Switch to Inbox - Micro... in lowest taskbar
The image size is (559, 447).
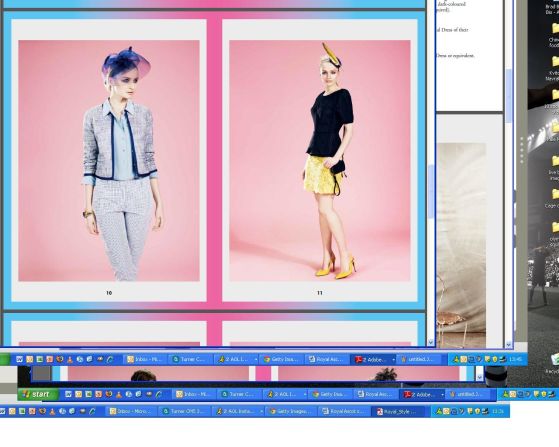click(132, 411)
